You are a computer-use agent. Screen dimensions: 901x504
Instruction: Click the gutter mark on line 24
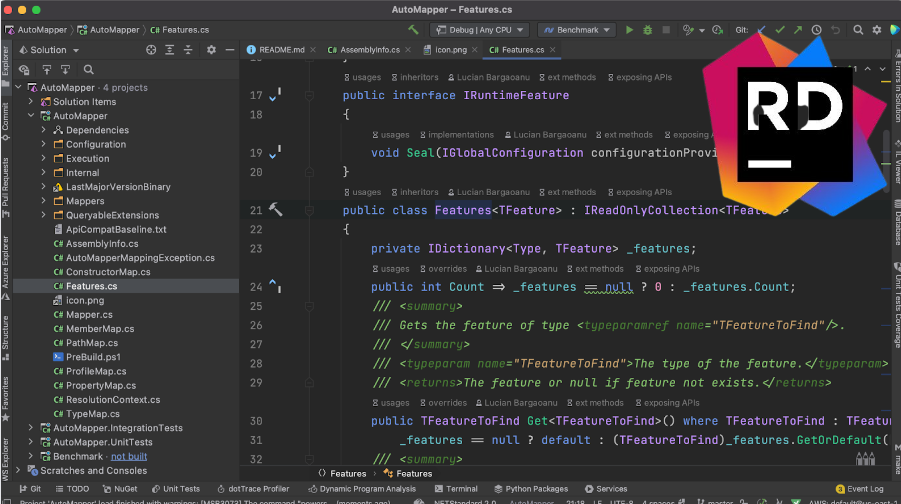275,285
